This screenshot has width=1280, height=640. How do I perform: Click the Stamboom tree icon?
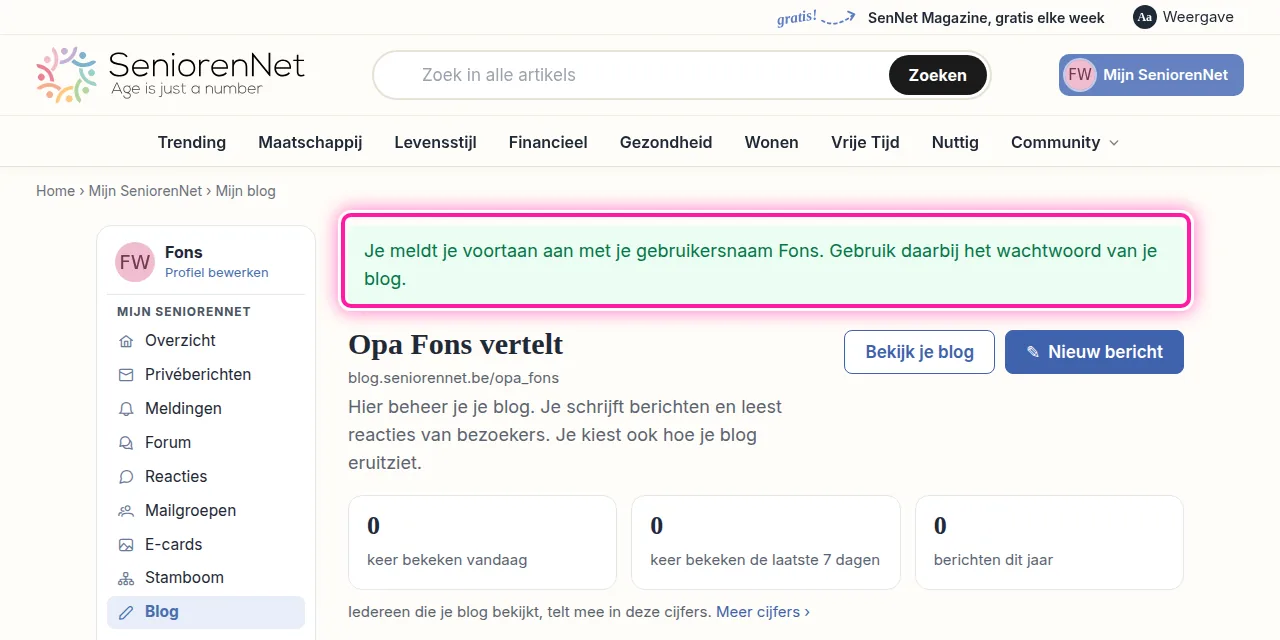coord(126,578)
